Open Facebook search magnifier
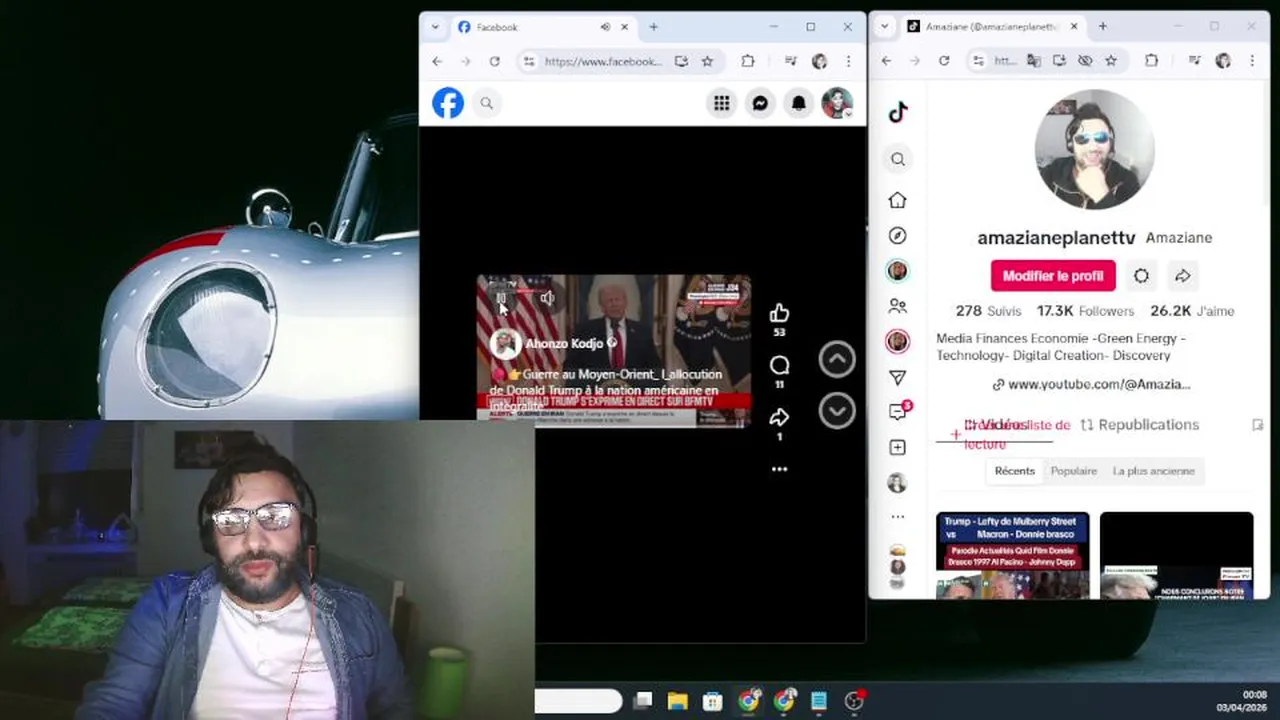 pyautogui.click(x=486, y=103)
